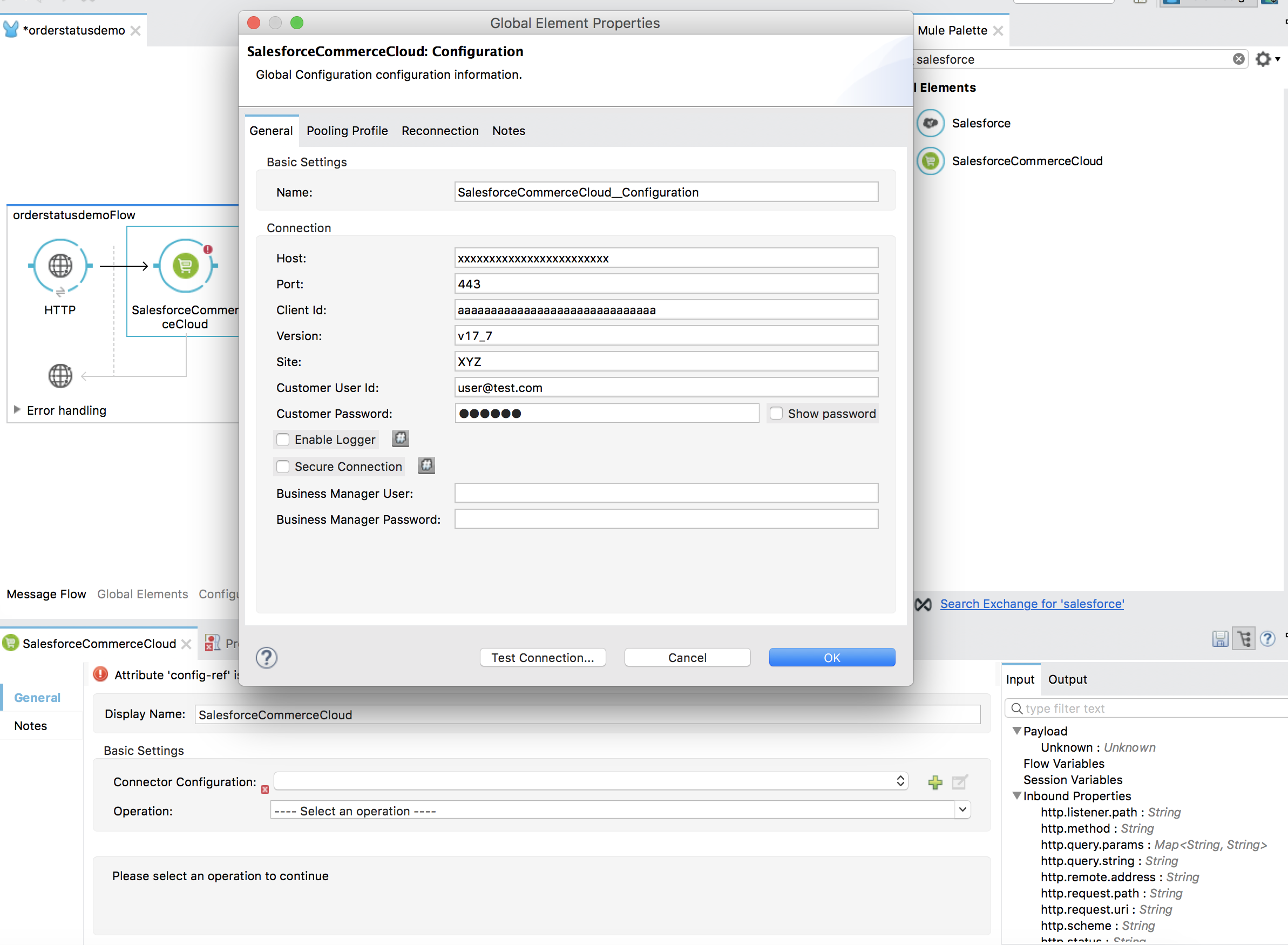Open the Output metadata tab

point(1067,679)
